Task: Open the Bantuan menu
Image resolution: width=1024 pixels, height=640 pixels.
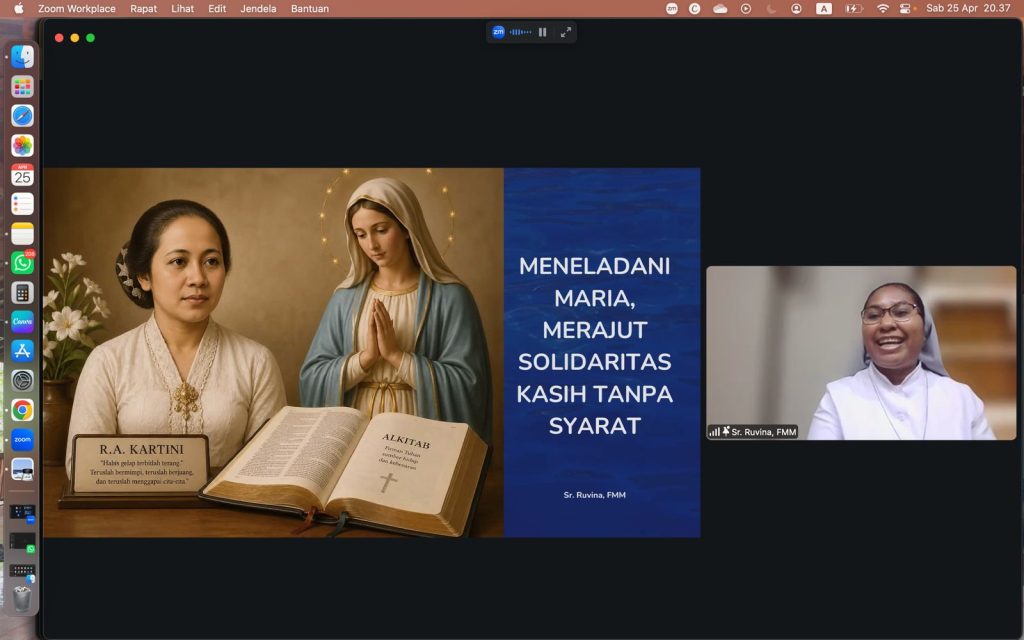Action: 309,8
